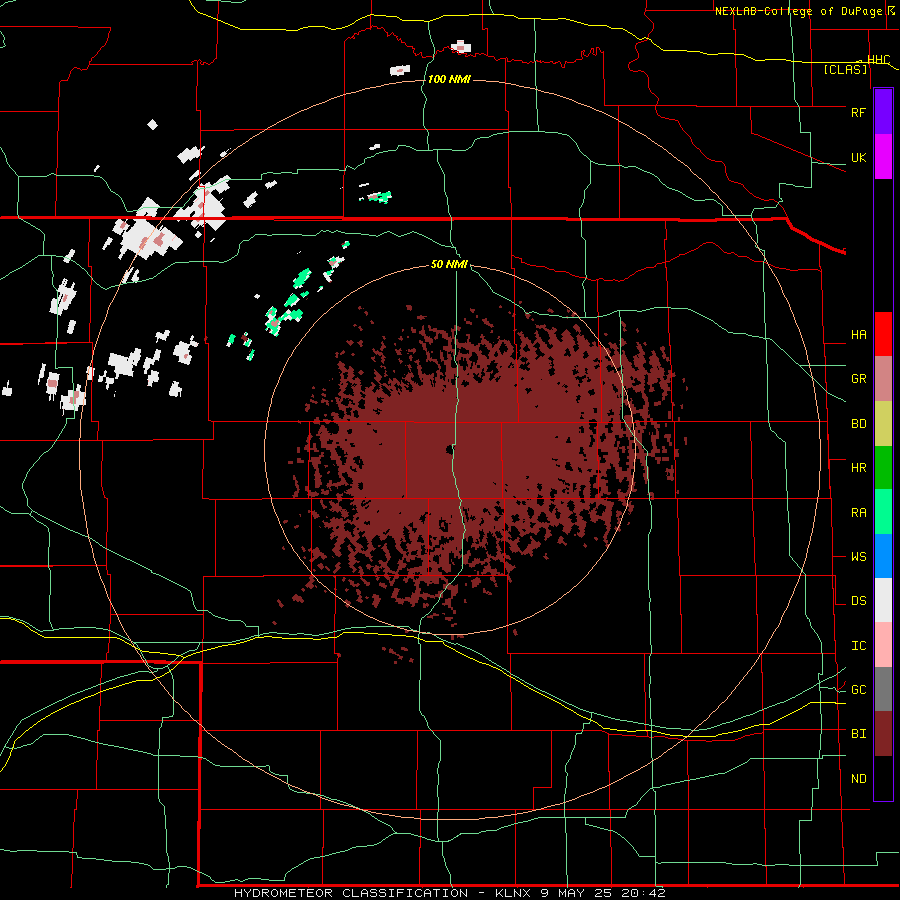Click the UK legend label
Viewport: 900px width, 900px height.
pyautogui.click(x=858, y=157)
